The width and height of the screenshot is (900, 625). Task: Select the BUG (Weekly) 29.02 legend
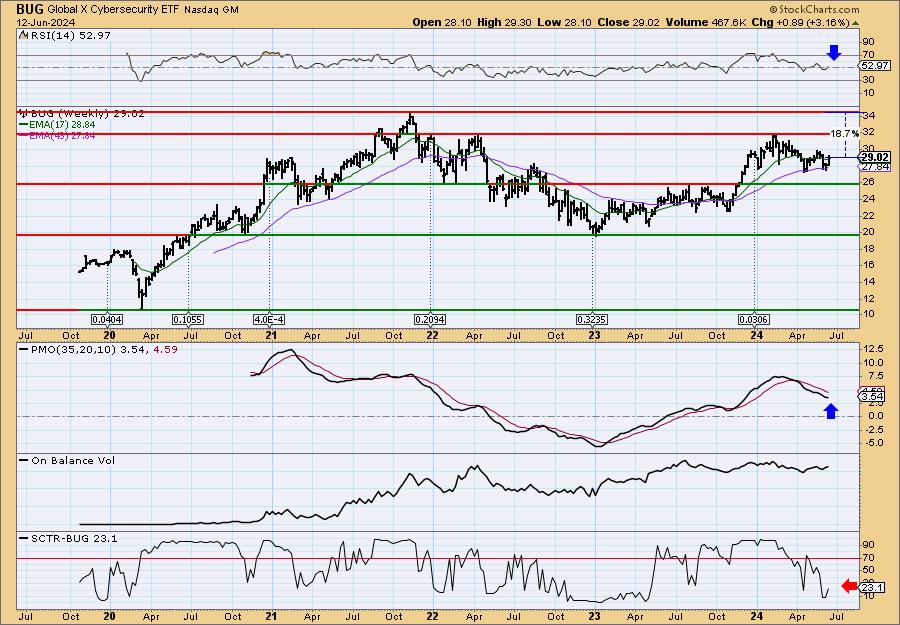[x=82, y=114]
